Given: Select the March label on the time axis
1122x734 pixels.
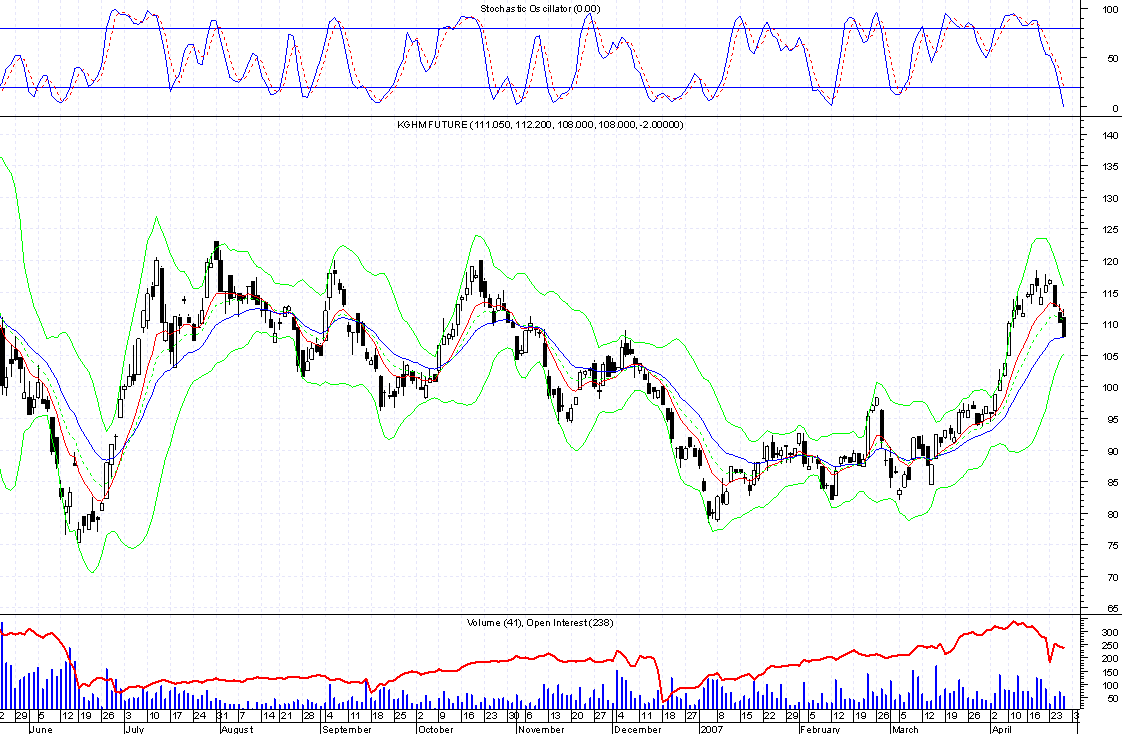Looking at the screenshot, I should [905, 729].
